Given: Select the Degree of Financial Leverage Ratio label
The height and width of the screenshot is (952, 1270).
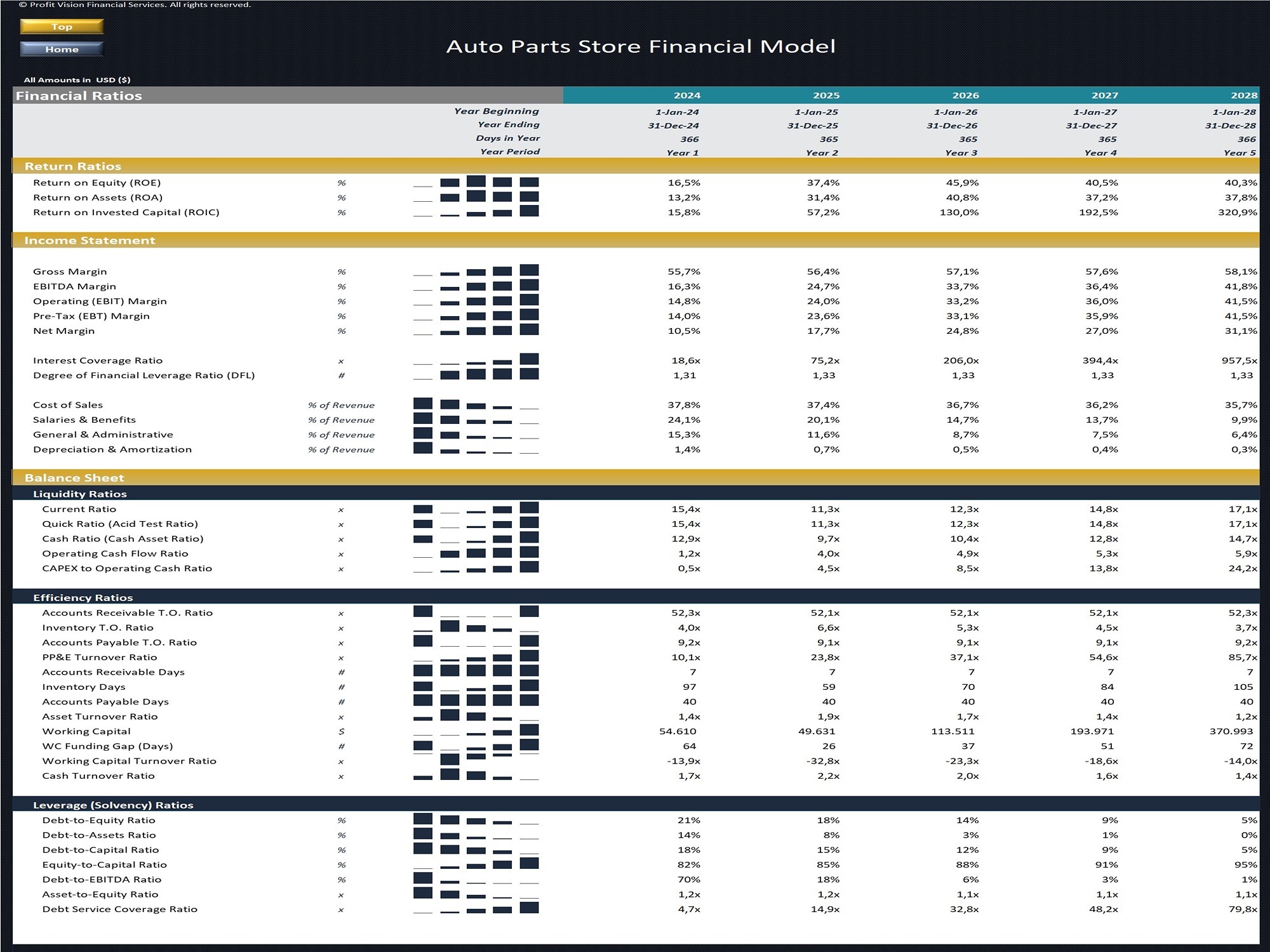Looking at the screenshot, I should (144, 375).
